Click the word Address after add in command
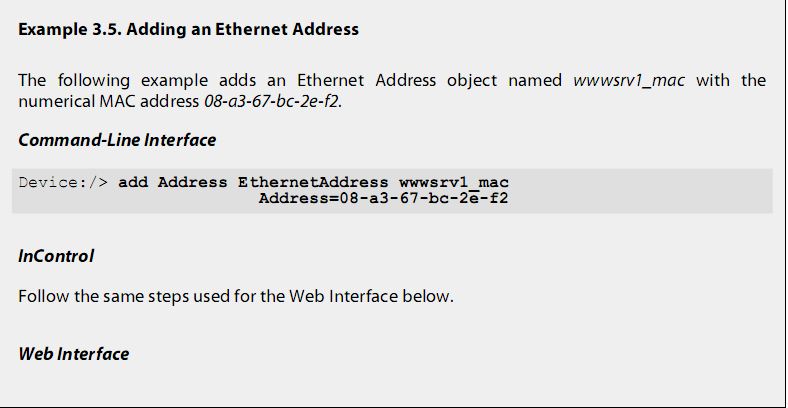 tap(192, 182)
